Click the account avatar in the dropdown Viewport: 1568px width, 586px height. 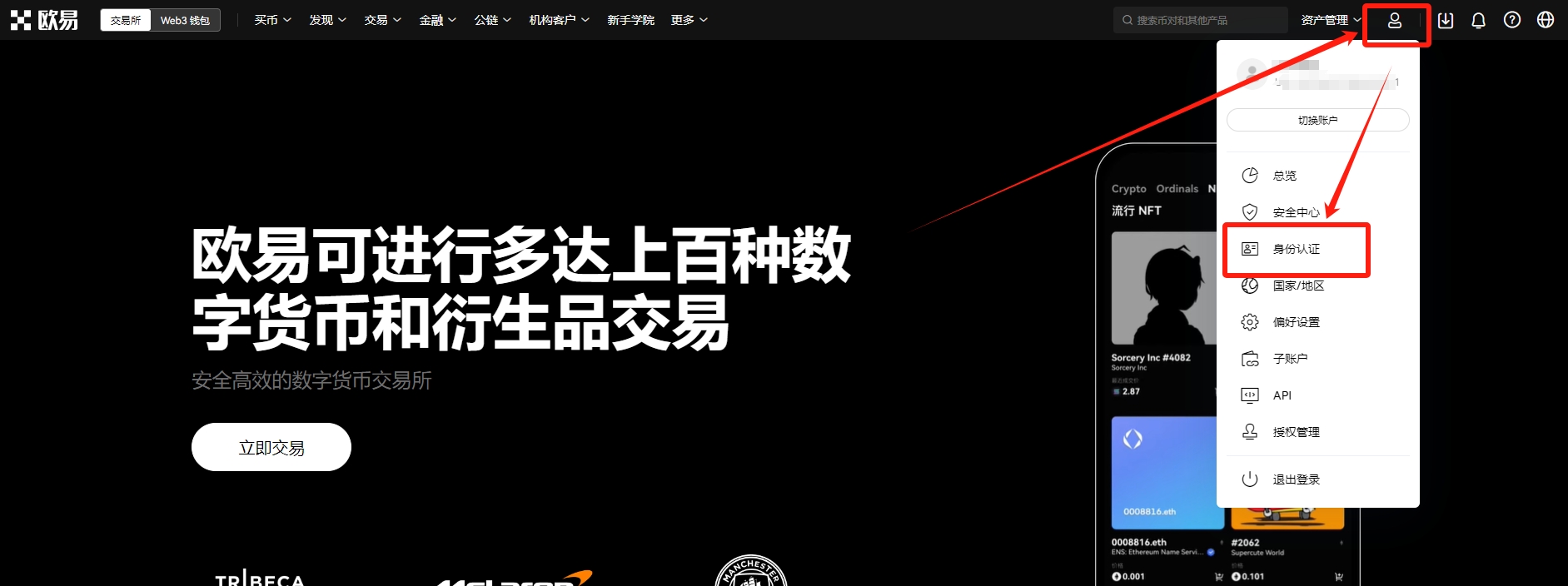1252,73
